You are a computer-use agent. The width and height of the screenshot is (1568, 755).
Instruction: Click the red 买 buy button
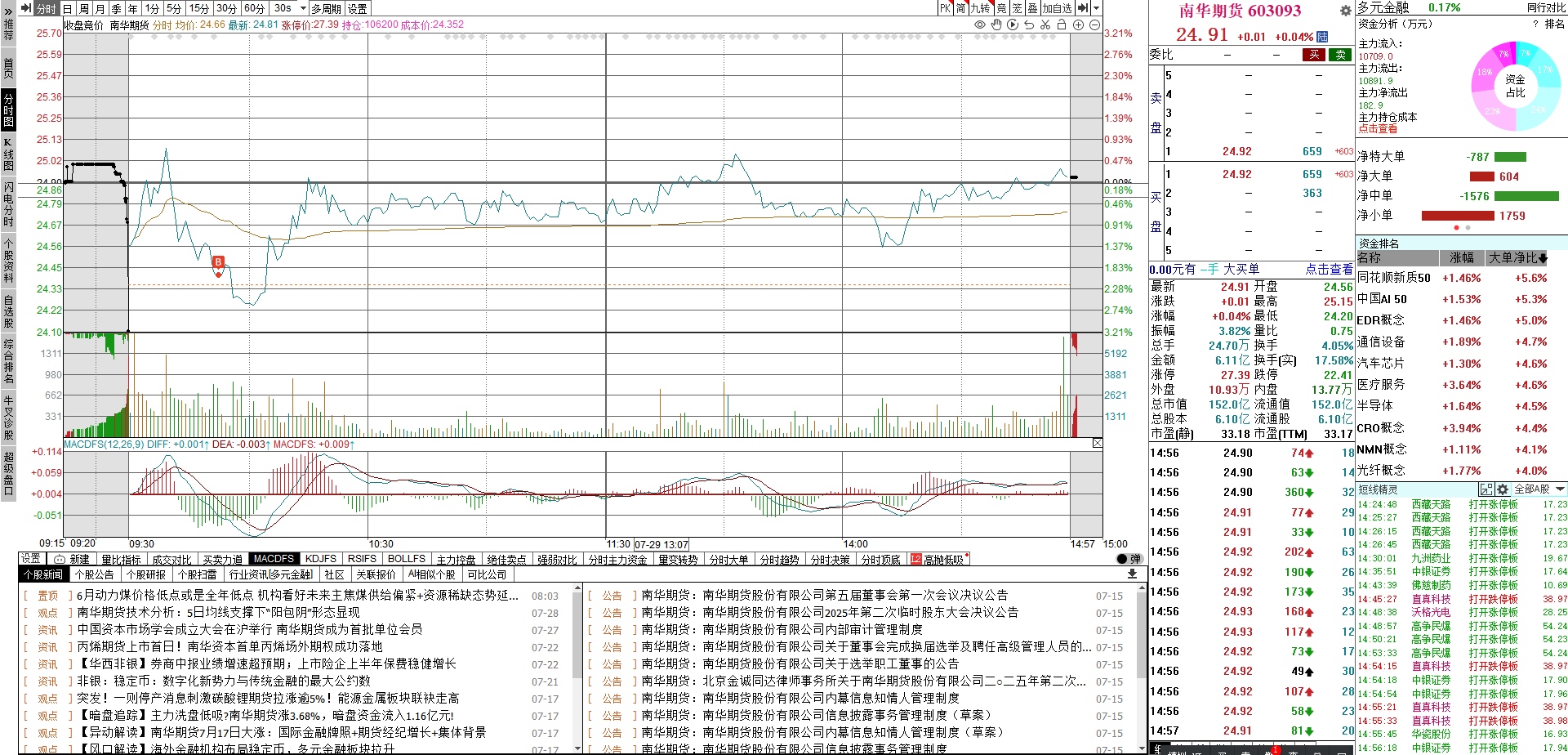click(1314, 55)
